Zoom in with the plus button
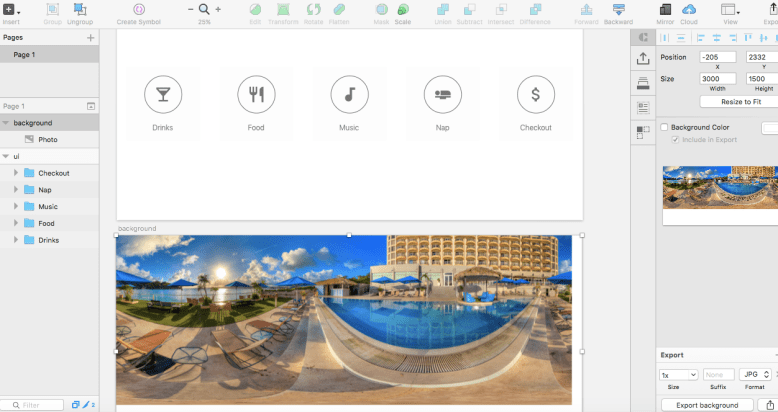 218,9
